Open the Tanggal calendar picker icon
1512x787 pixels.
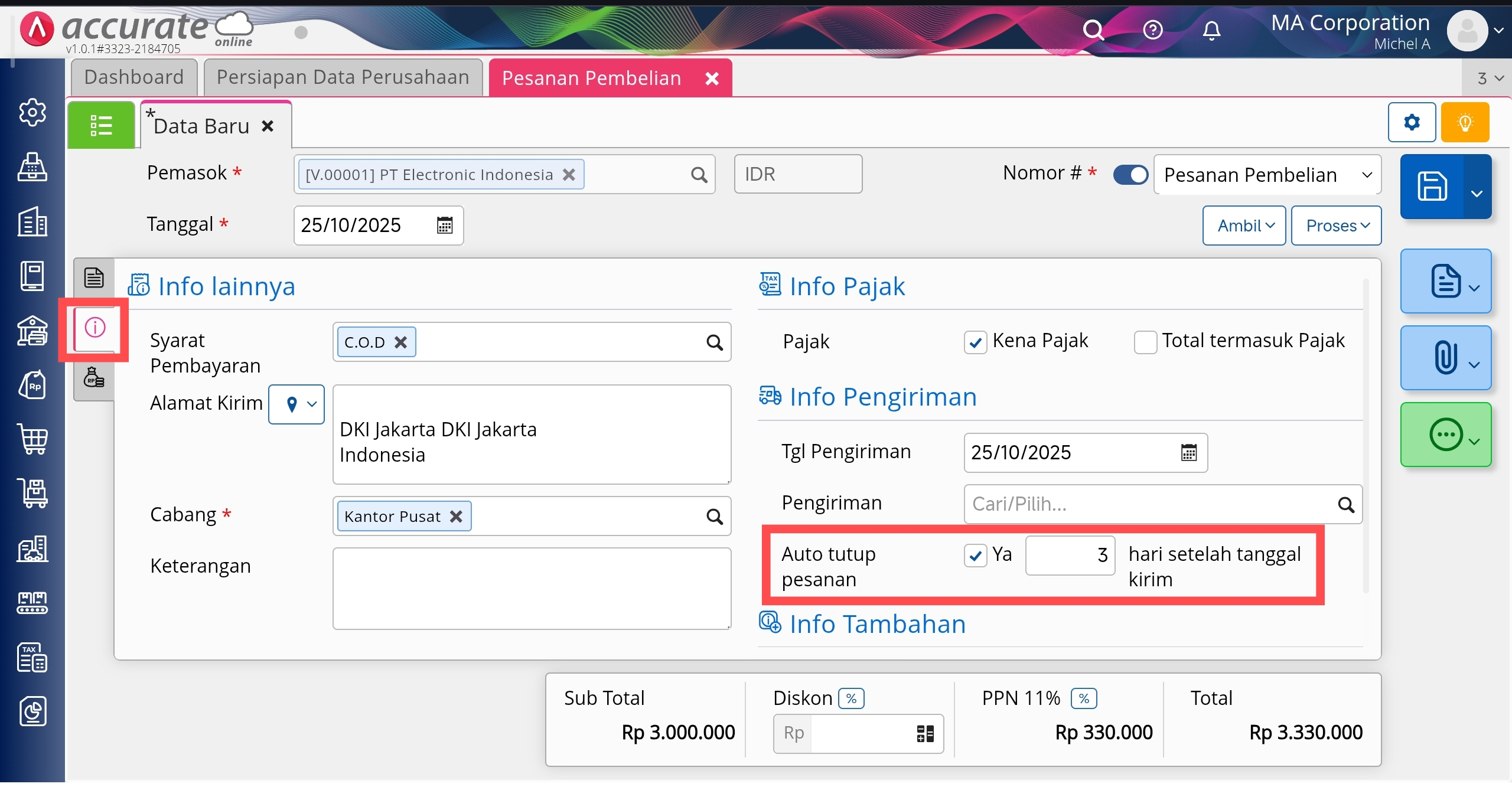[445, 225]
